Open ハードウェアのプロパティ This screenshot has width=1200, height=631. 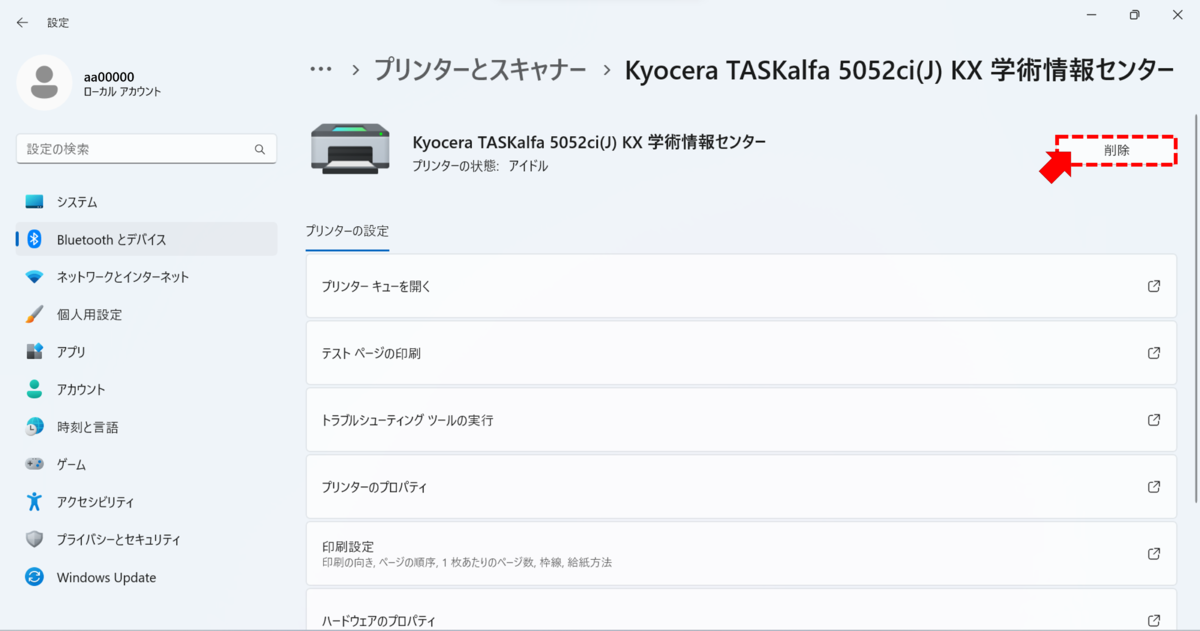[741, 610]
